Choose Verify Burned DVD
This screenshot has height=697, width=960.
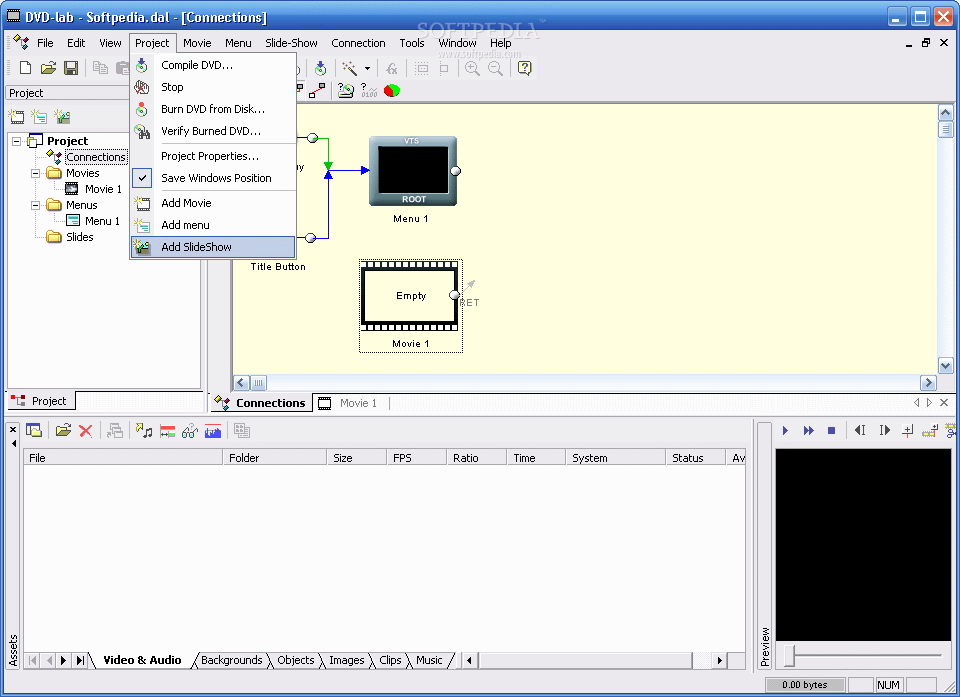(213, 131)
